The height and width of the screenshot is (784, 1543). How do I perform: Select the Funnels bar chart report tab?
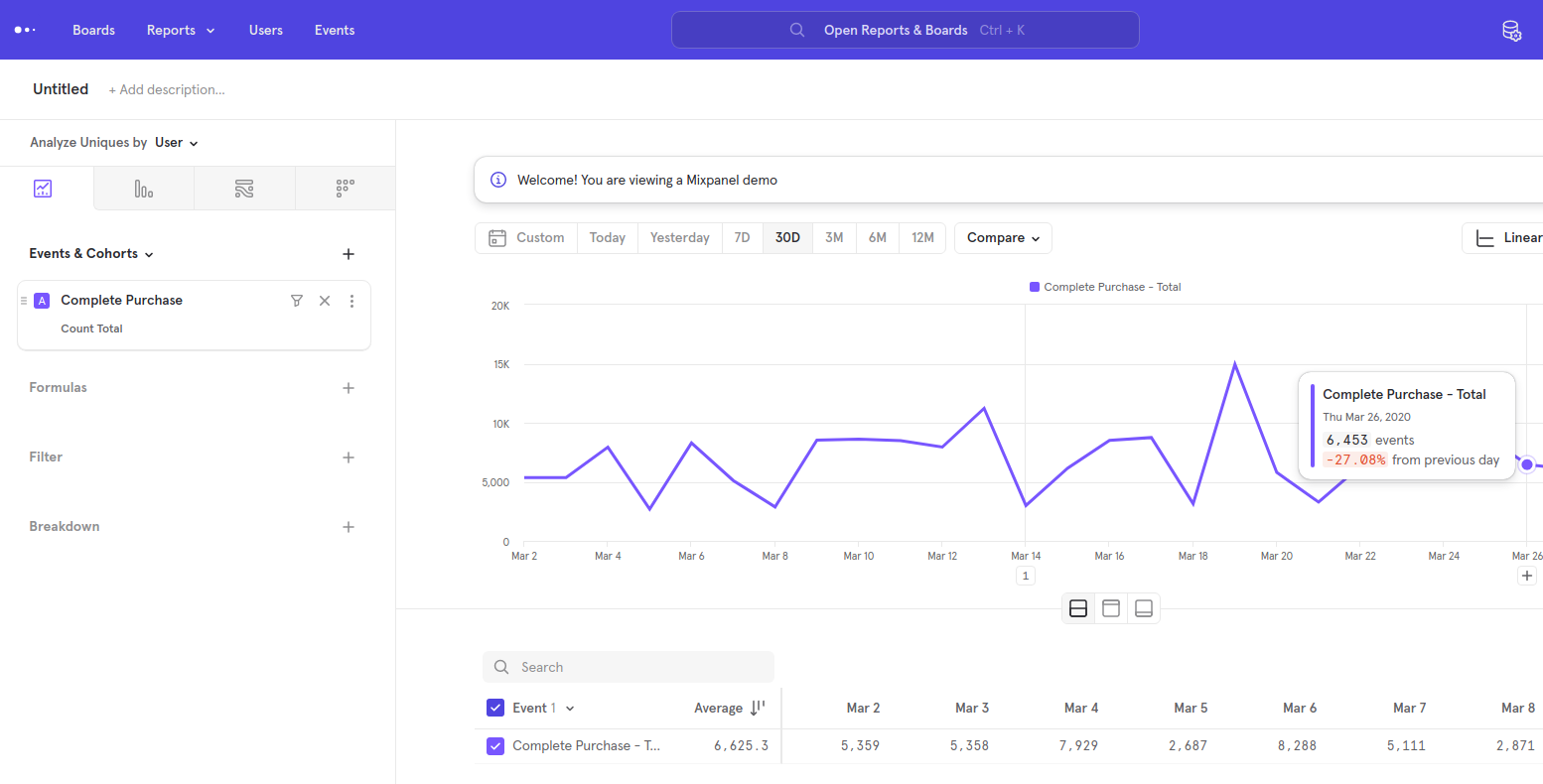tap(144, 189)
